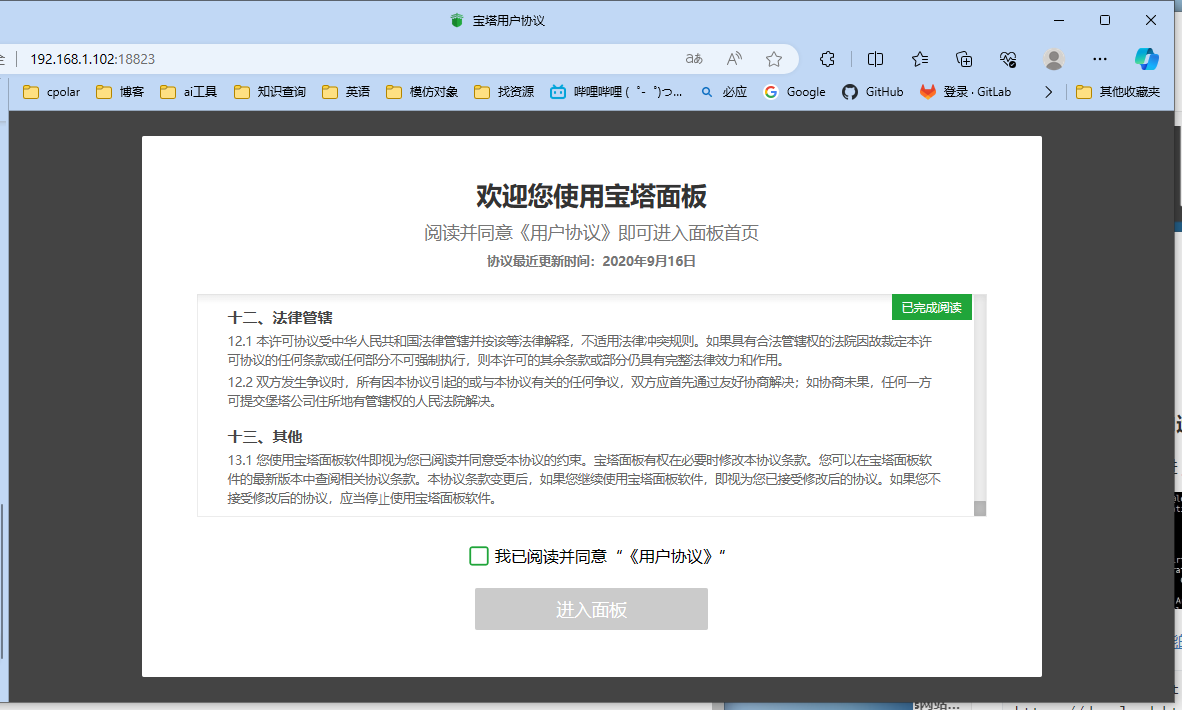Open the 哔哩哔哩 bookmark
Screen dimensions: 1182x710
(x=616, y=92)
